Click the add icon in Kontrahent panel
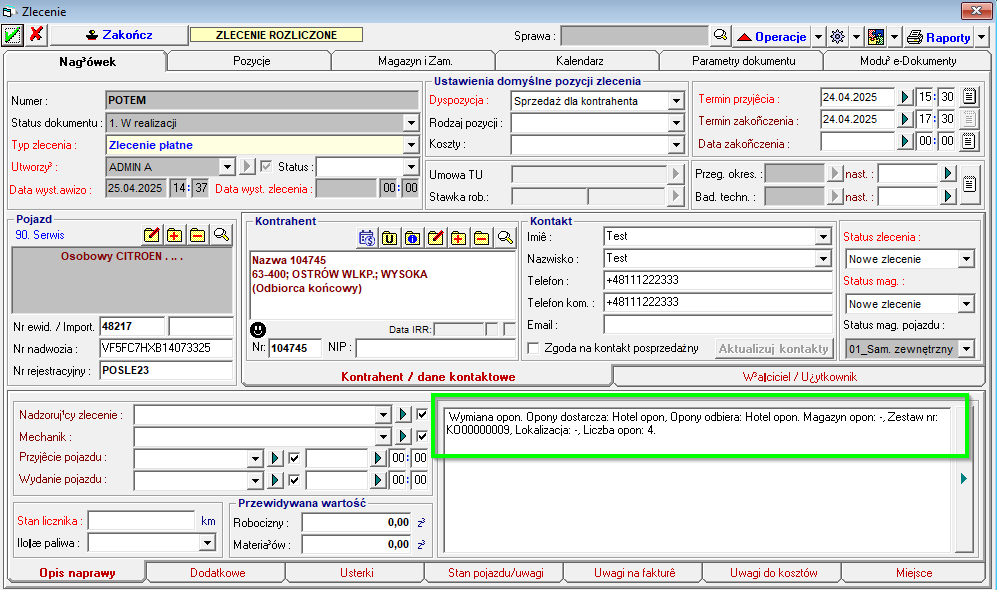Viewport: 997px width, 590px height. [x=458, y=238]
